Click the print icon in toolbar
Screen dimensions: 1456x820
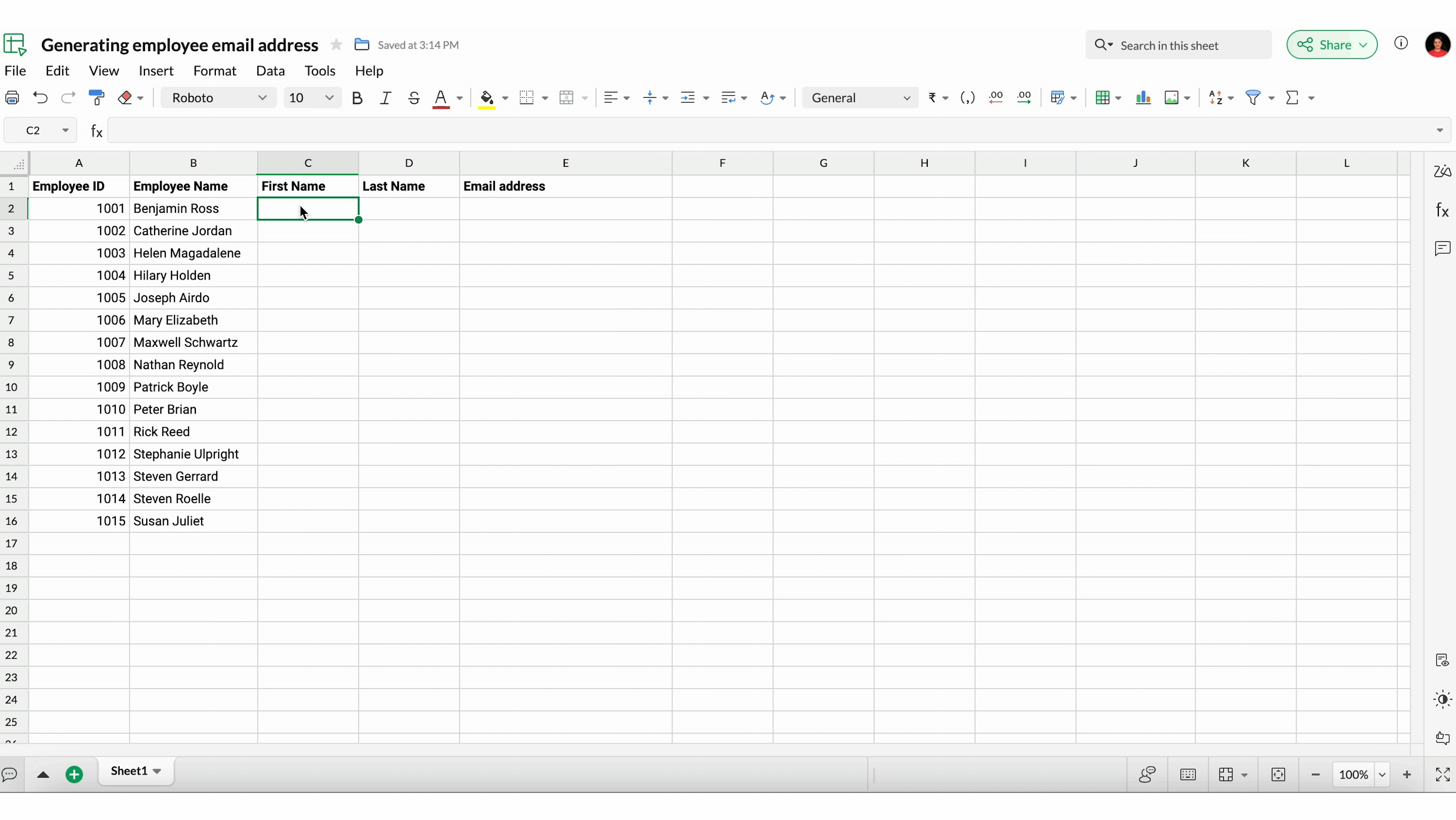pyautogui.click(x=13, y=98)
